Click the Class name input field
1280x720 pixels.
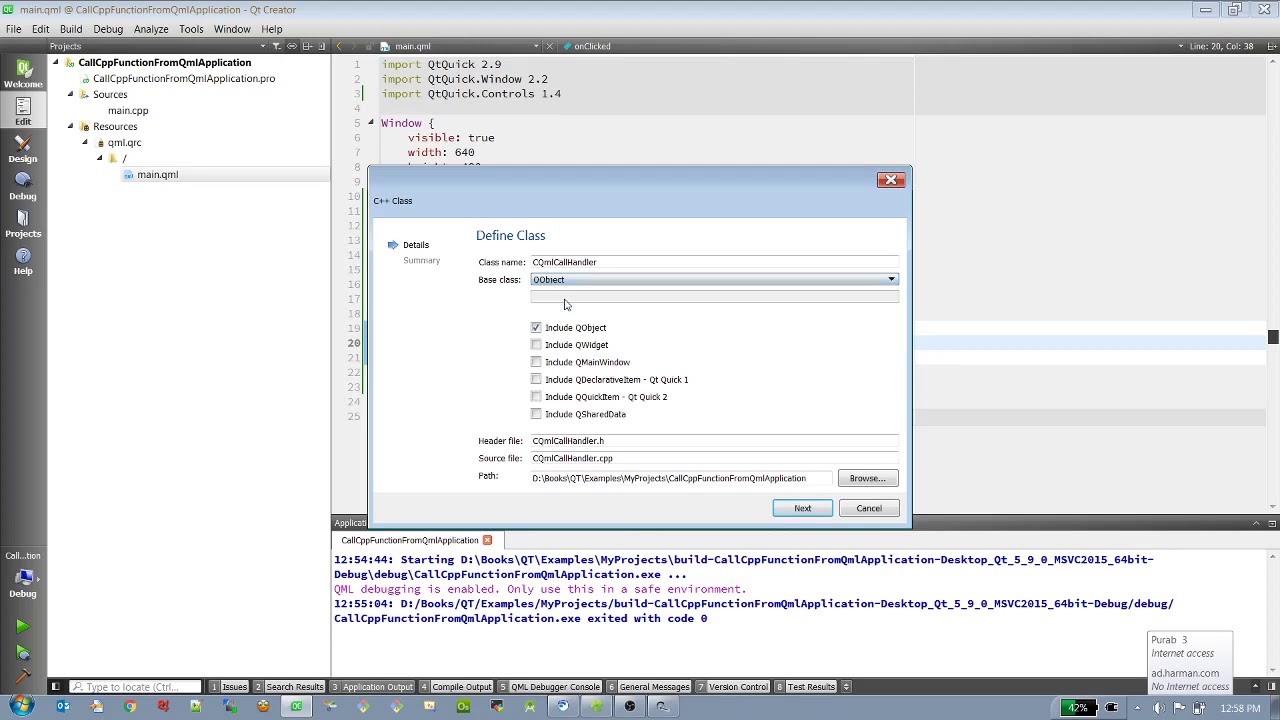coord(714,262)
